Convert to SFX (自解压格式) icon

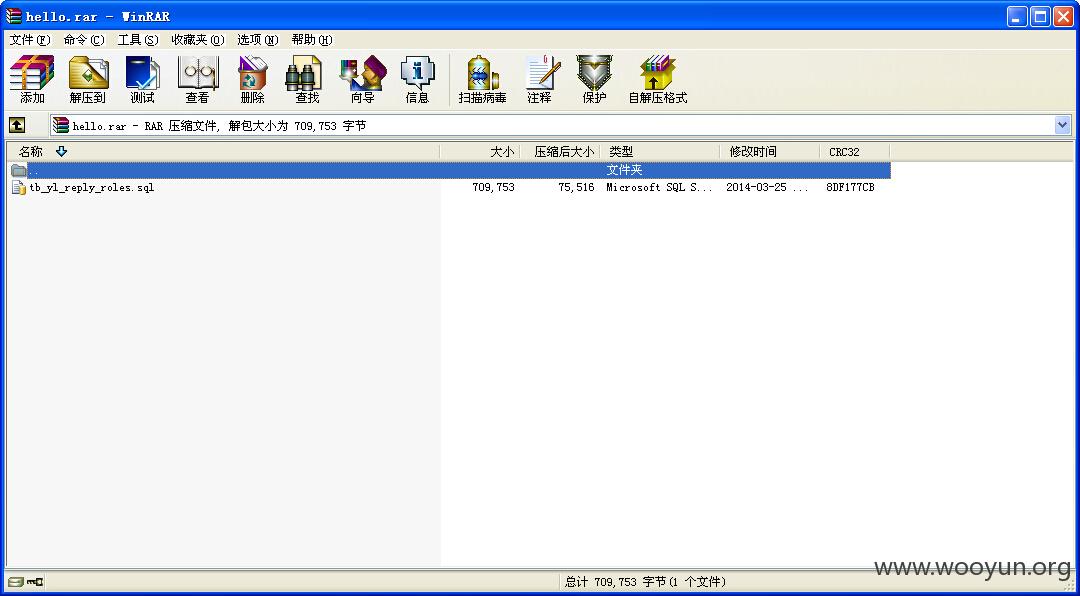[658, 79]
